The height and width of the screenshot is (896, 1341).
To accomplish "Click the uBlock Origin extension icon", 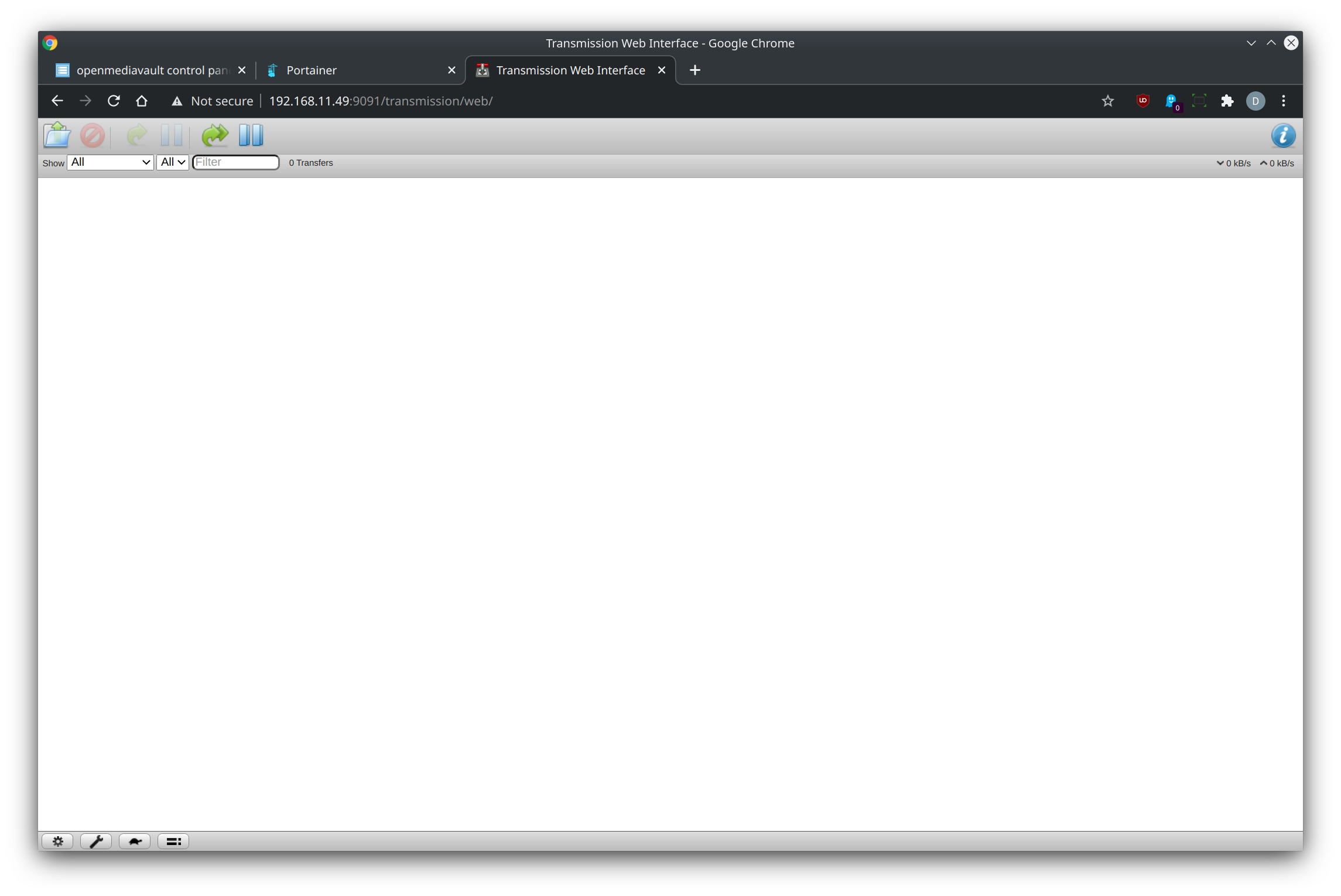I will pyautogui.click(x=1142, y=101).
